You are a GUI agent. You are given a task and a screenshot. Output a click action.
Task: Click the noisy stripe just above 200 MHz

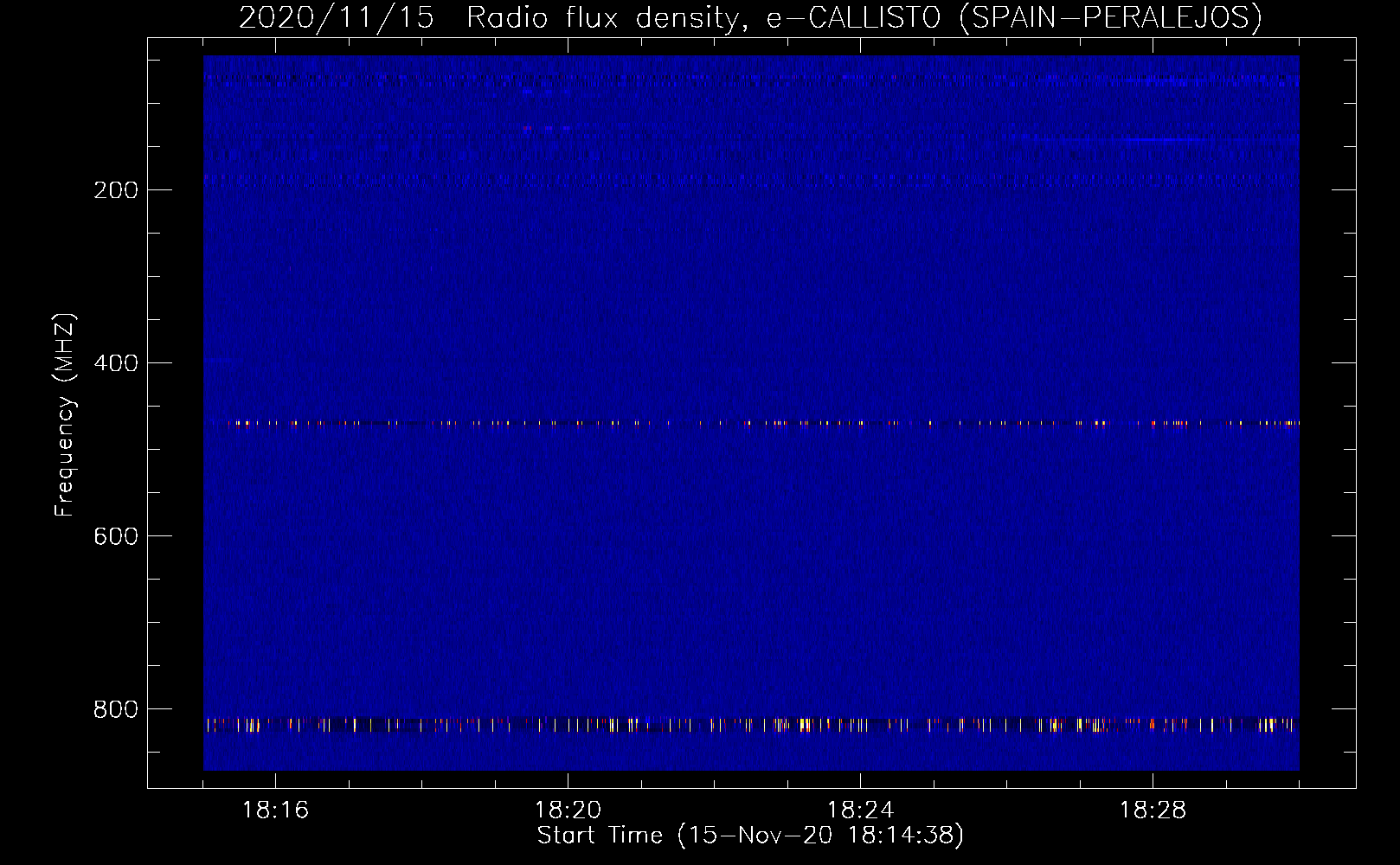(751, 179)
